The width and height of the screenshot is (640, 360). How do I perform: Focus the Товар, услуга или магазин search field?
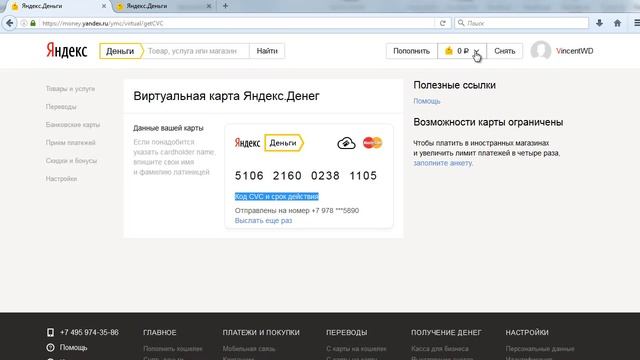(x=196, y=51)
